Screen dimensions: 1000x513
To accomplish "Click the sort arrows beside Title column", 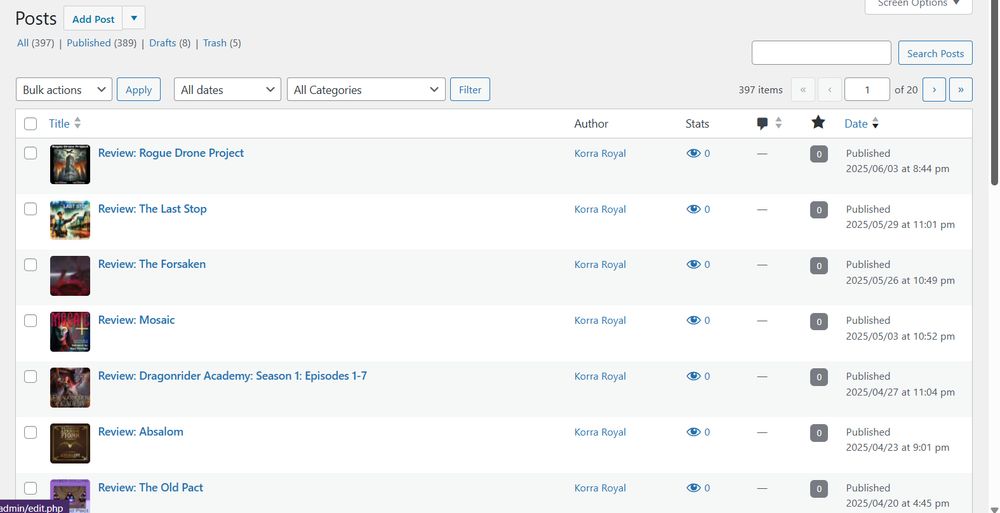I will pyautogui.click(x=78, y=123).
